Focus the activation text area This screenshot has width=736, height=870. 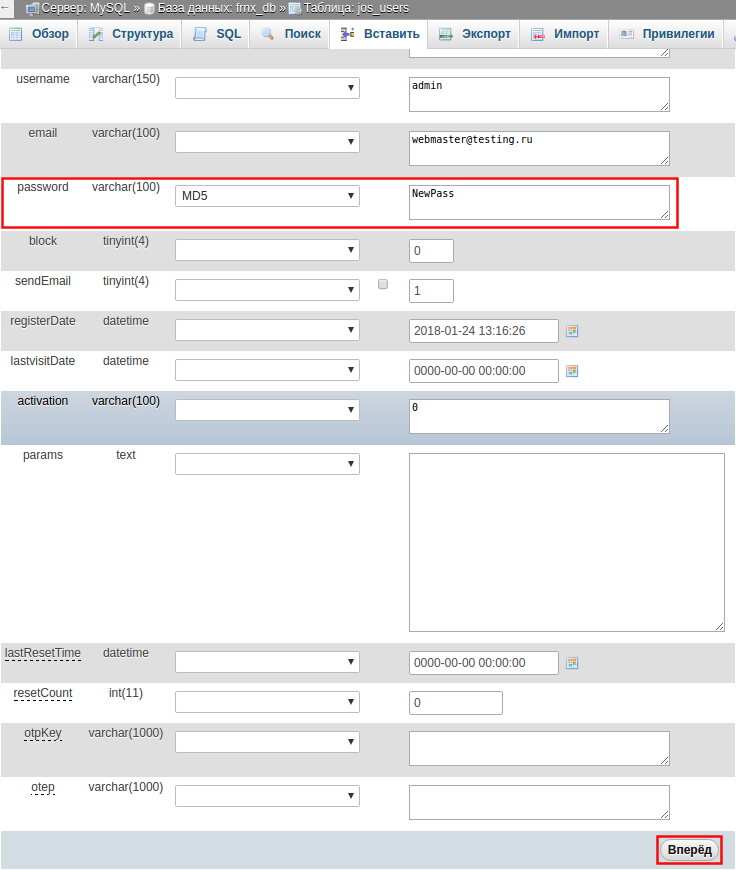coord(539,416)
